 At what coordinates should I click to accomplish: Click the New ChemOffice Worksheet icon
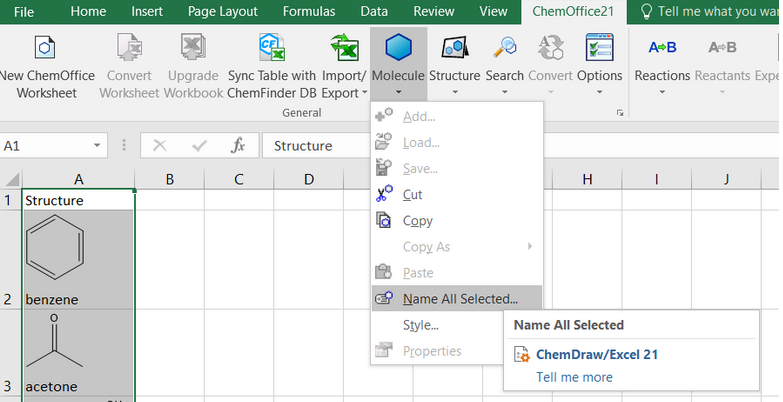click(45, 47)
